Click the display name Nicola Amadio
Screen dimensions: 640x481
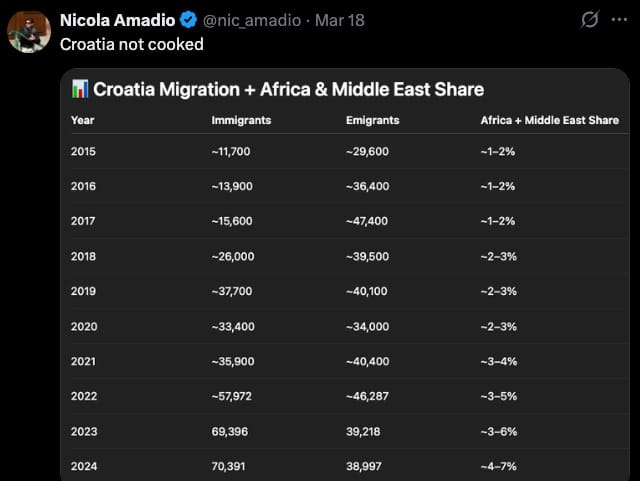[117, 20]
